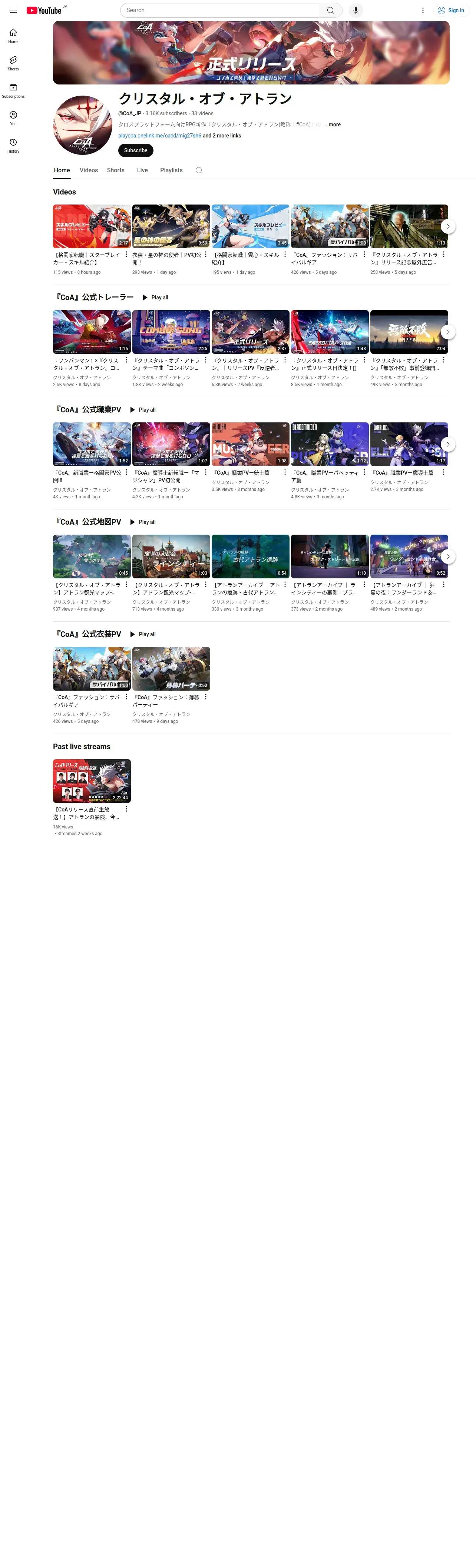Open the channel avatar image
476x1568 pixels.
tap(82, 125)
